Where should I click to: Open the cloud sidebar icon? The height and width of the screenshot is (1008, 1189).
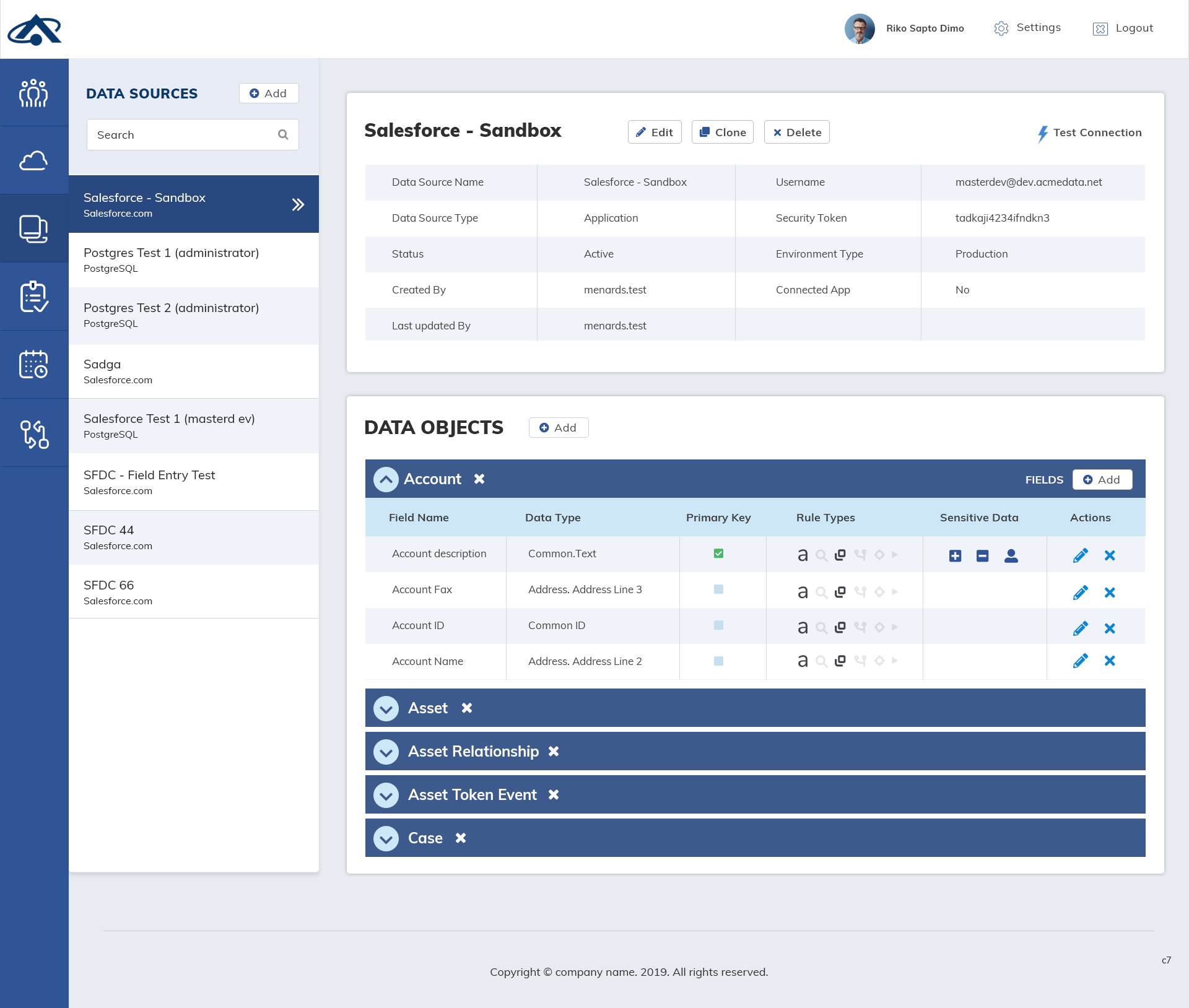coord(33,161)
